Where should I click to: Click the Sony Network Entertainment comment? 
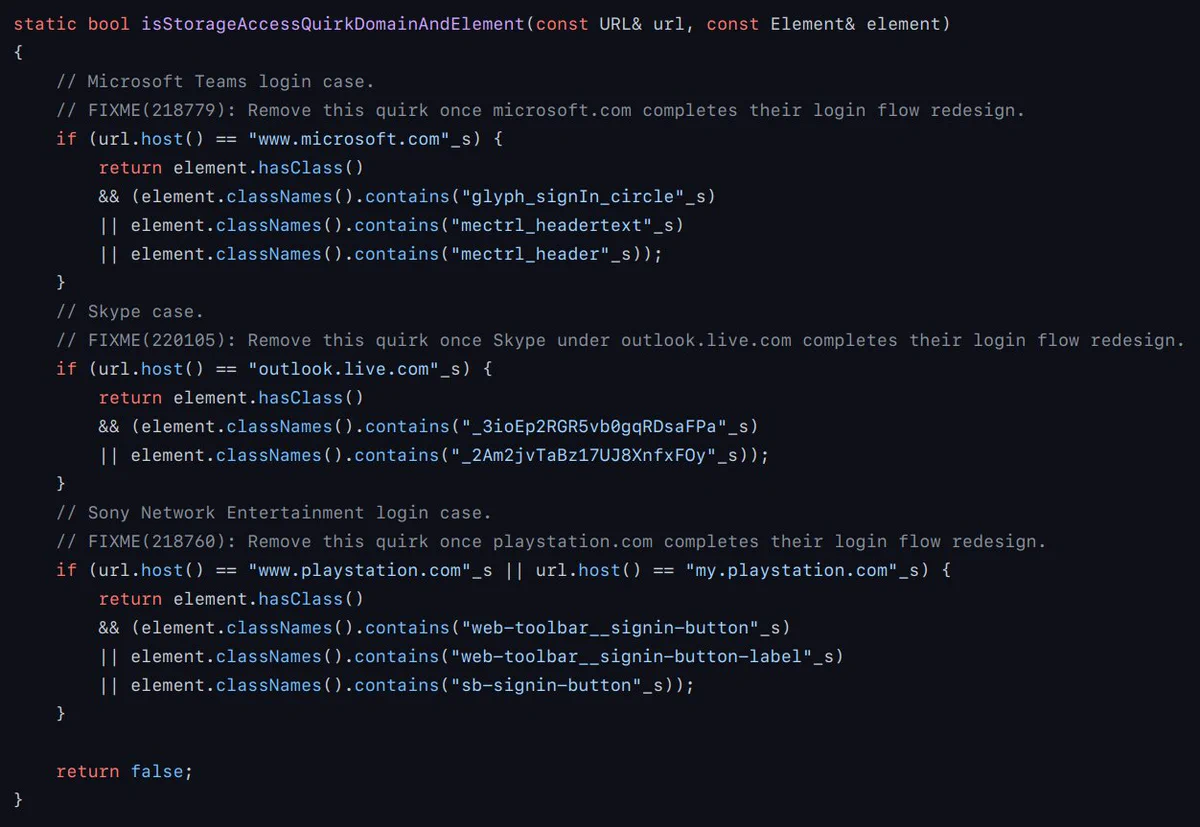point(274,512)
